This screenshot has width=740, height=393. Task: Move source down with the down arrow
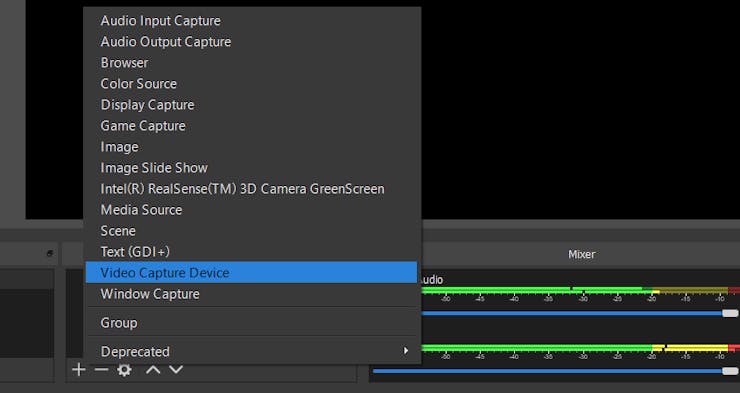(x=176, y=370)
